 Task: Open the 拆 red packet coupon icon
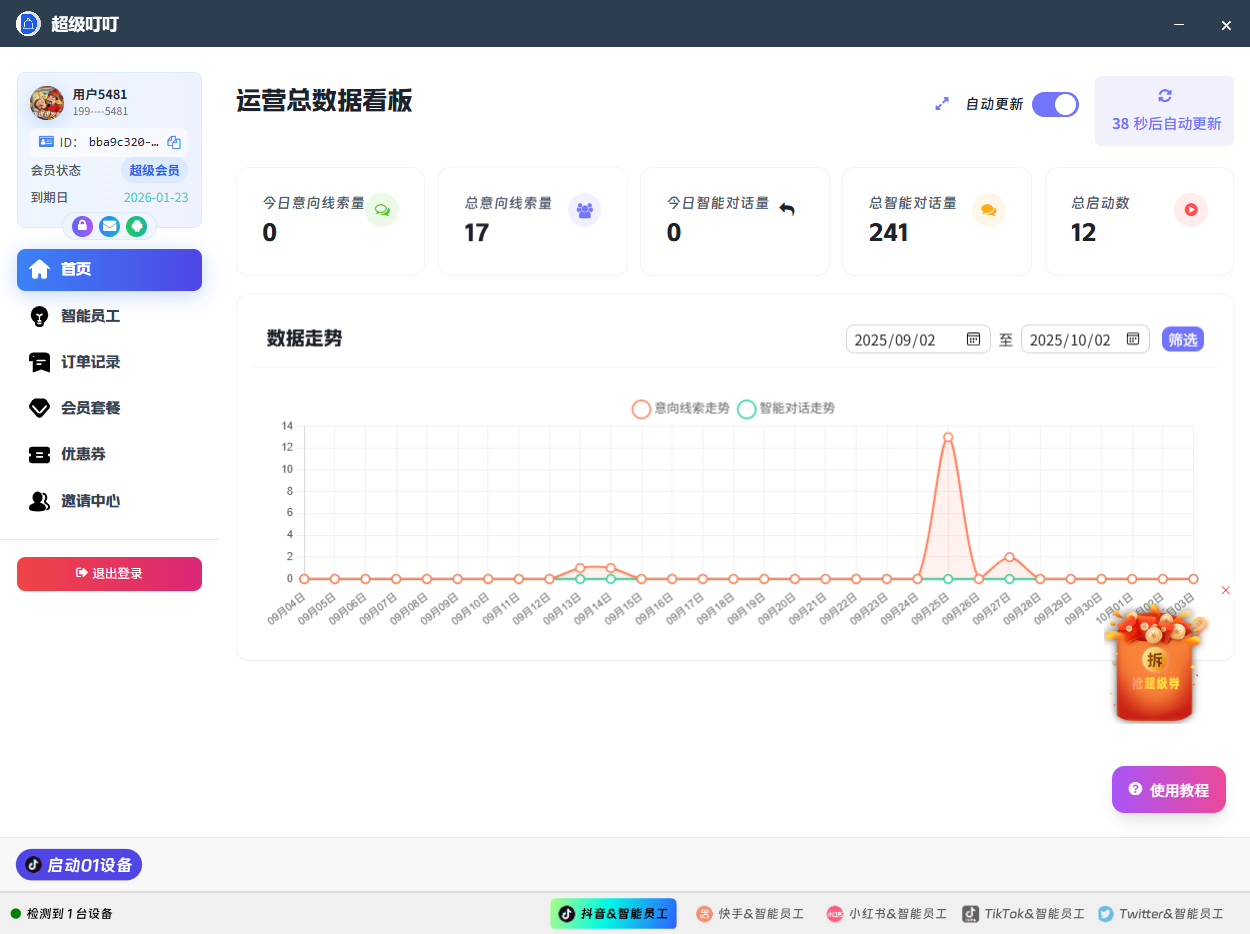1155,660
